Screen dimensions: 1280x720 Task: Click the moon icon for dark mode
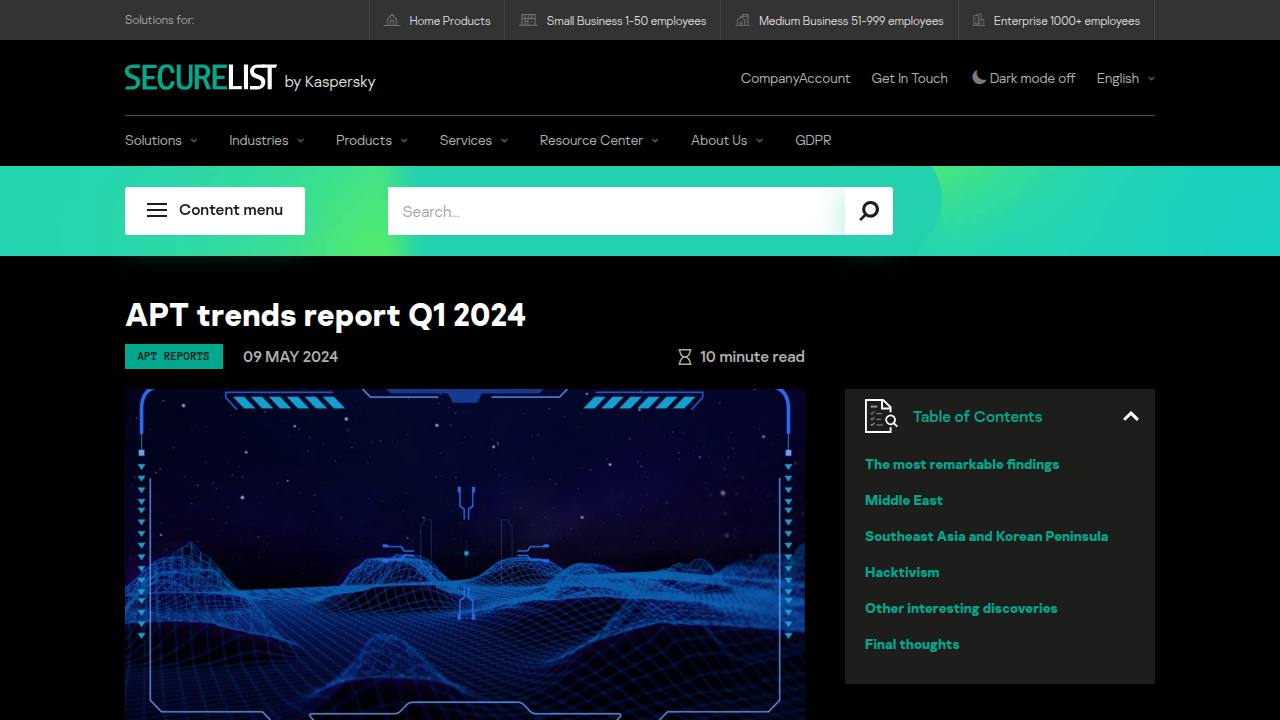coord(979,78)
